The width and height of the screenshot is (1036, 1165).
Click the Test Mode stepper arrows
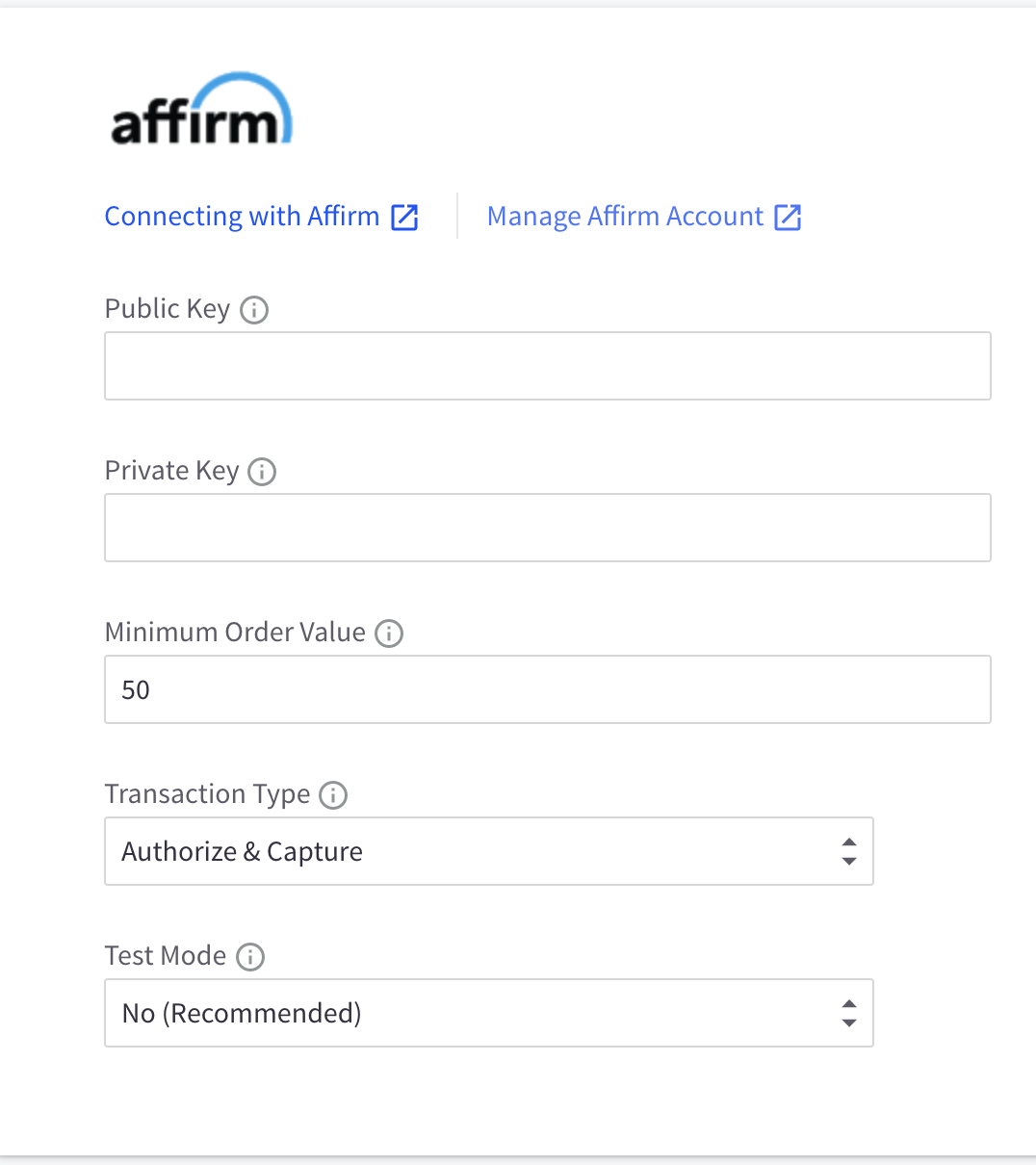point(848,1013)
